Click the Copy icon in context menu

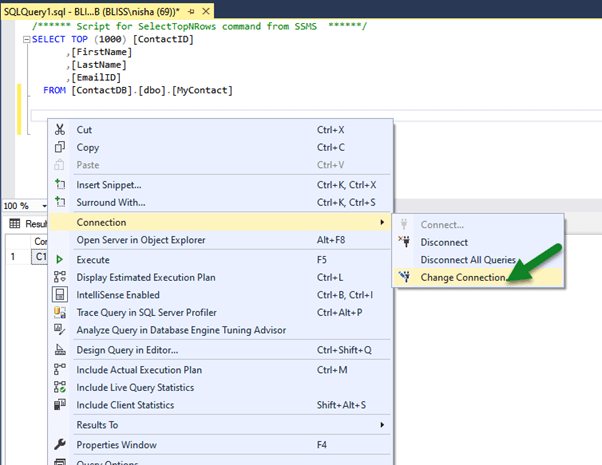60,148
